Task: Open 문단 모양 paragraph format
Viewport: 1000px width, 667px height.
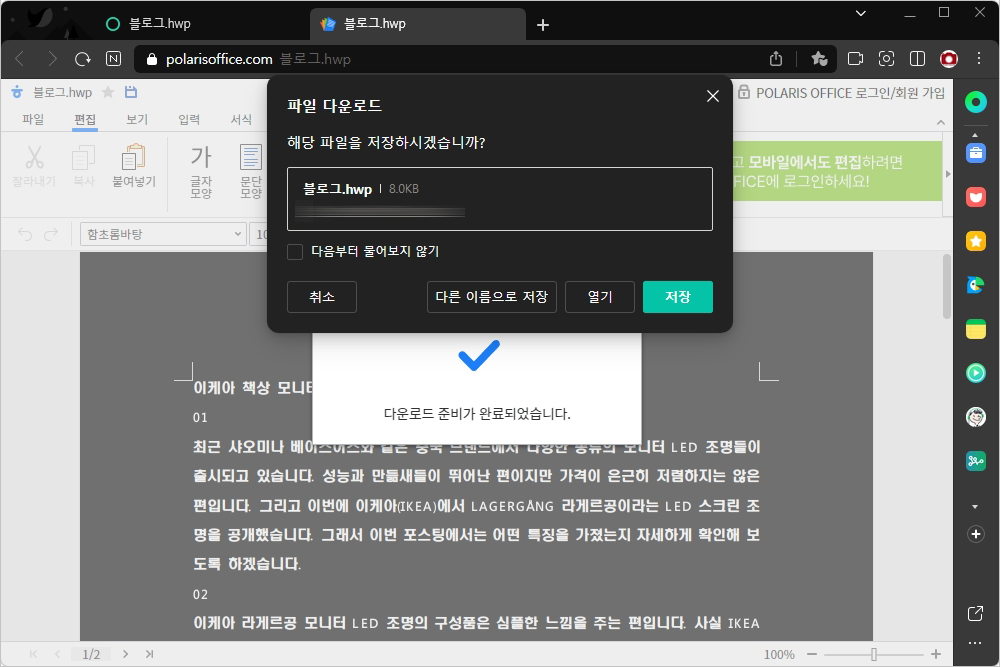Action: click(251, 172)
